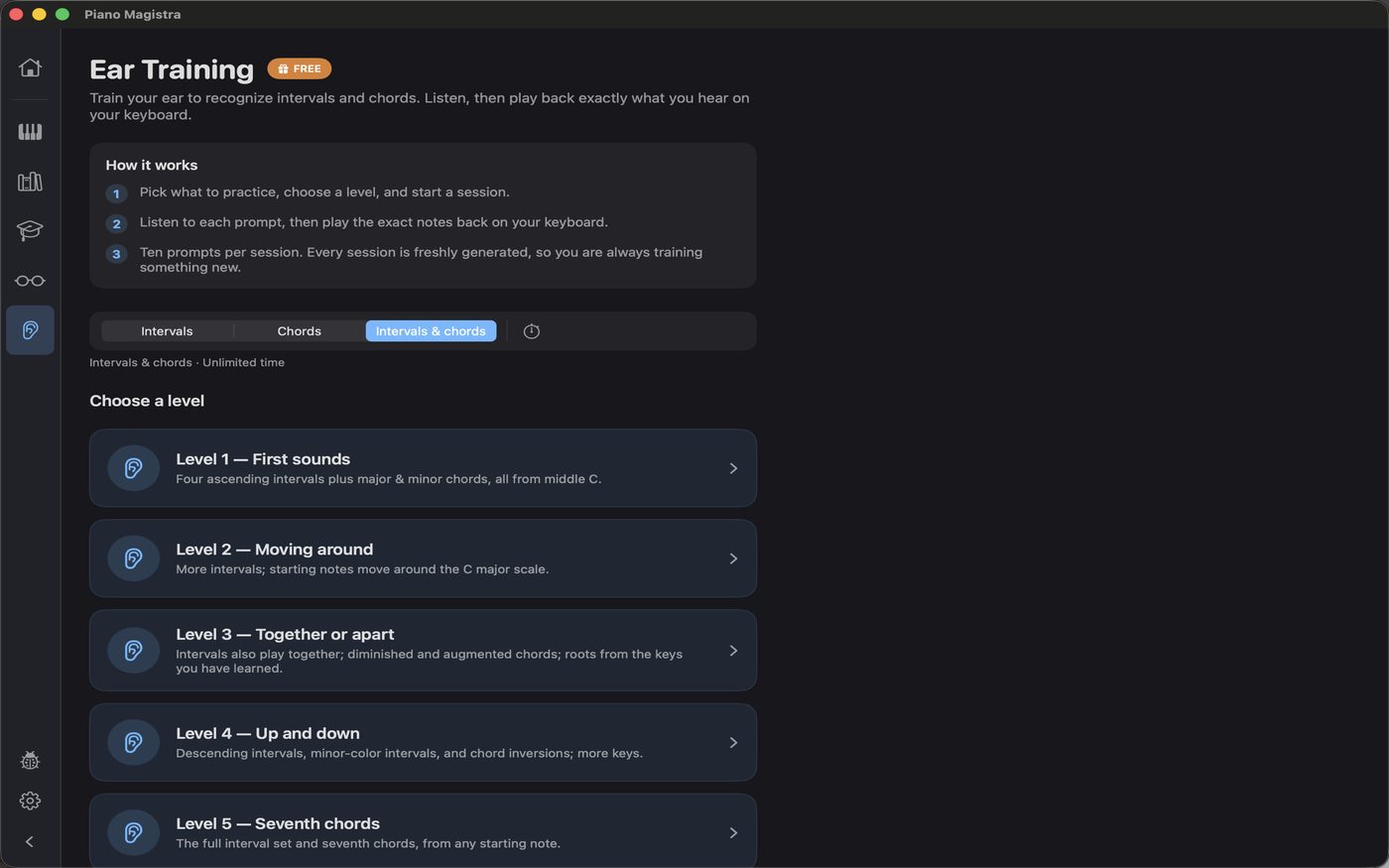Viewport: 1389px width, 868px height.
Task: Switch to the Intervals mode
Action: [167, 331]
